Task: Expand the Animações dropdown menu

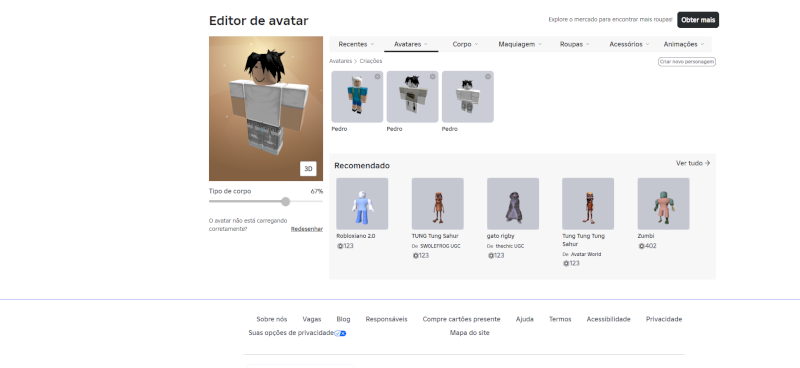Action: pos(684,44)
